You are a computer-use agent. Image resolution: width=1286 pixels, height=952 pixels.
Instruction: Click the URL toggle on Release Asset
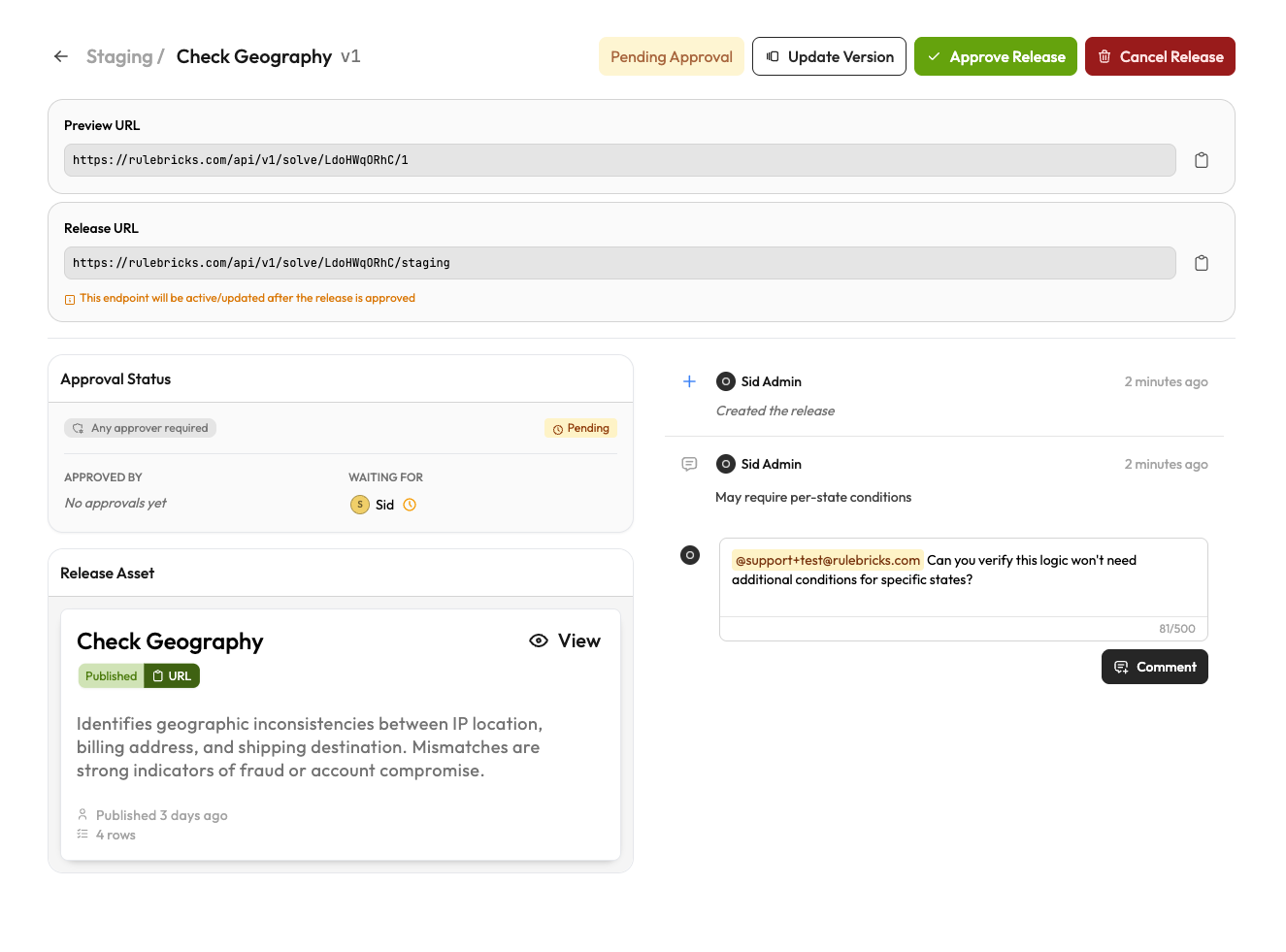tap(171, 675)
